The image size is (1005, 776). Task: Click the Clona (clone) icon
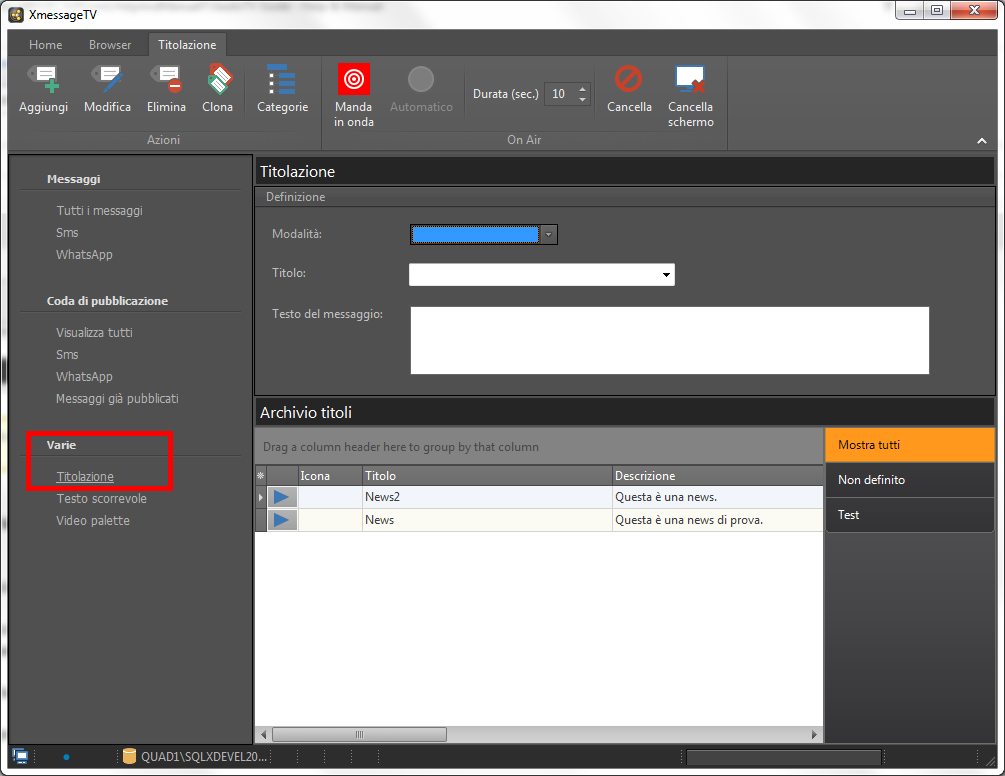218,79
